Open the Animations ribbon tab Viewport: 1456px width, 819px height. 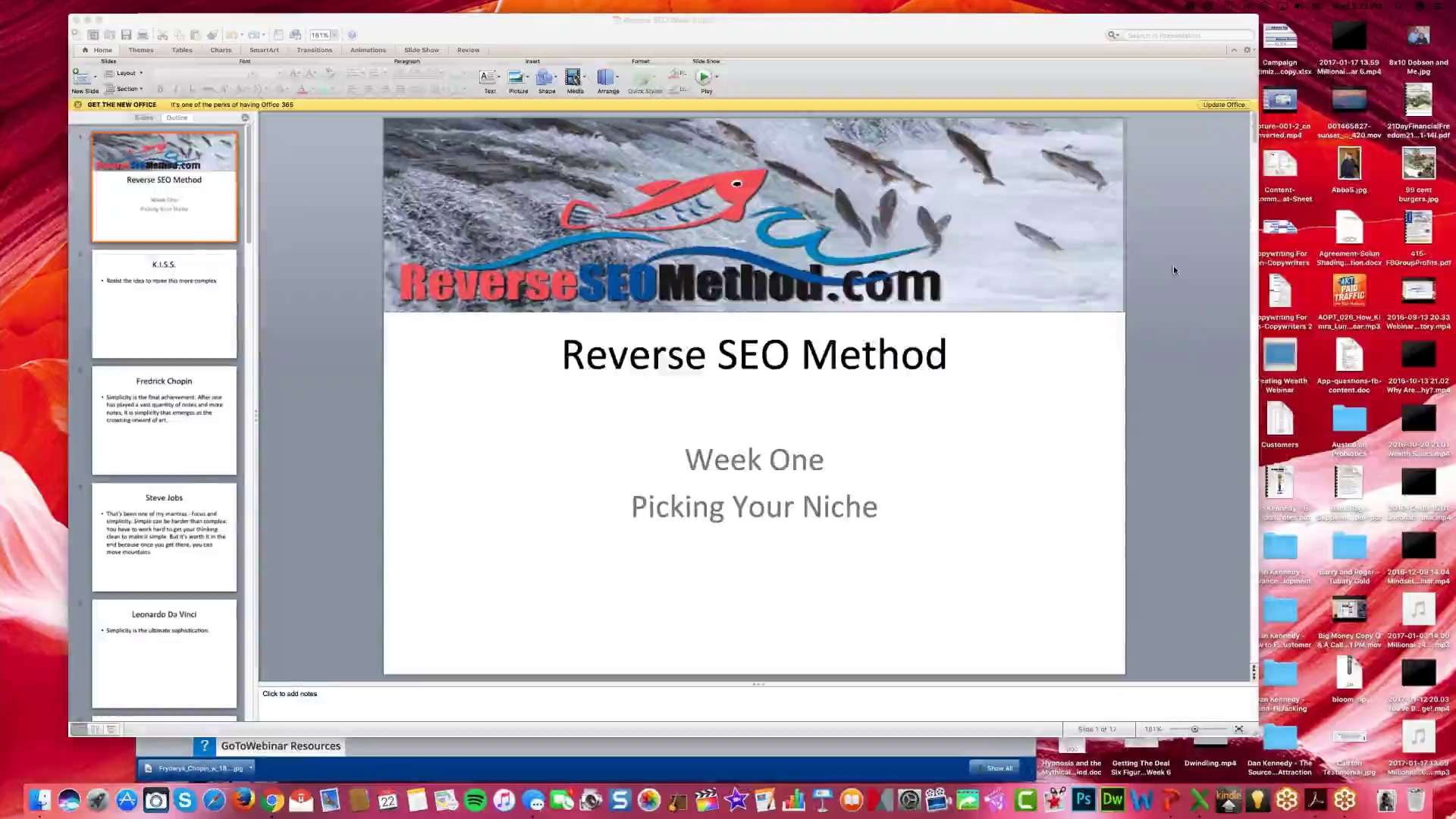[368, 50]
